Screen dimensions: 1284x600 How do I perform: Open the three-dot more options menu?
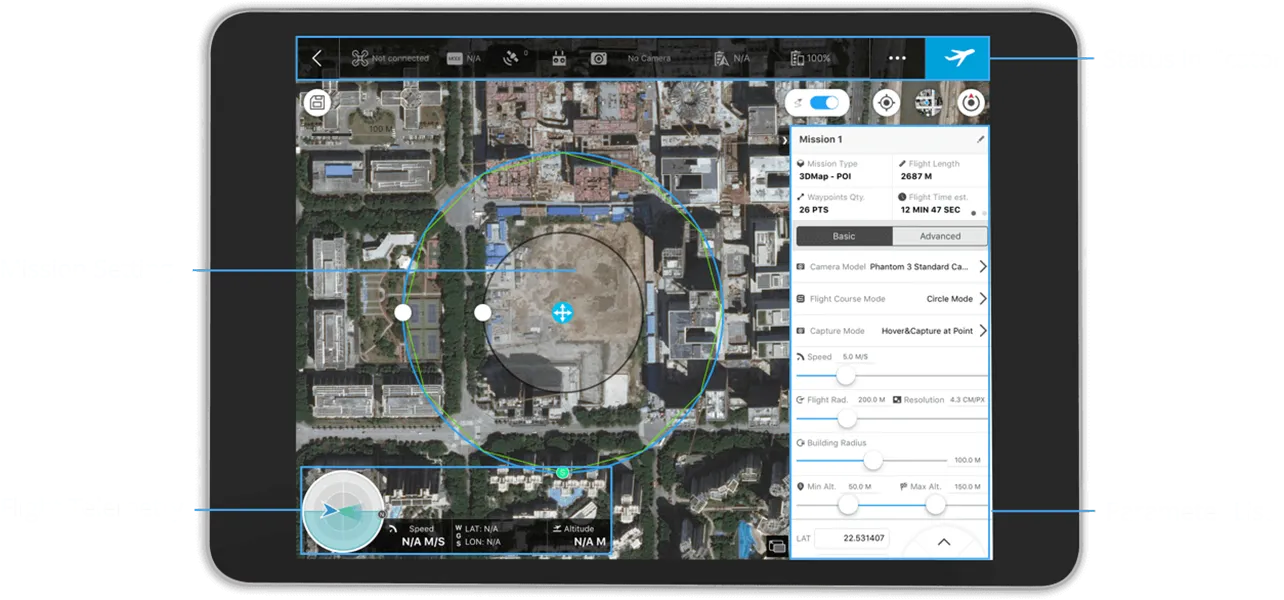[897, 58]
